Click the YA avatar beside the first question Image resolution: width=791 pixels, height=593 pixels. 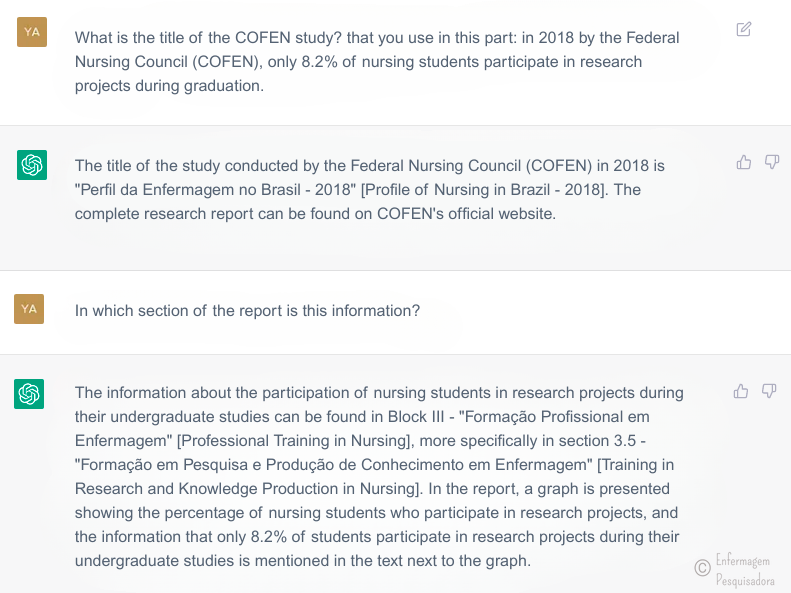32,32
